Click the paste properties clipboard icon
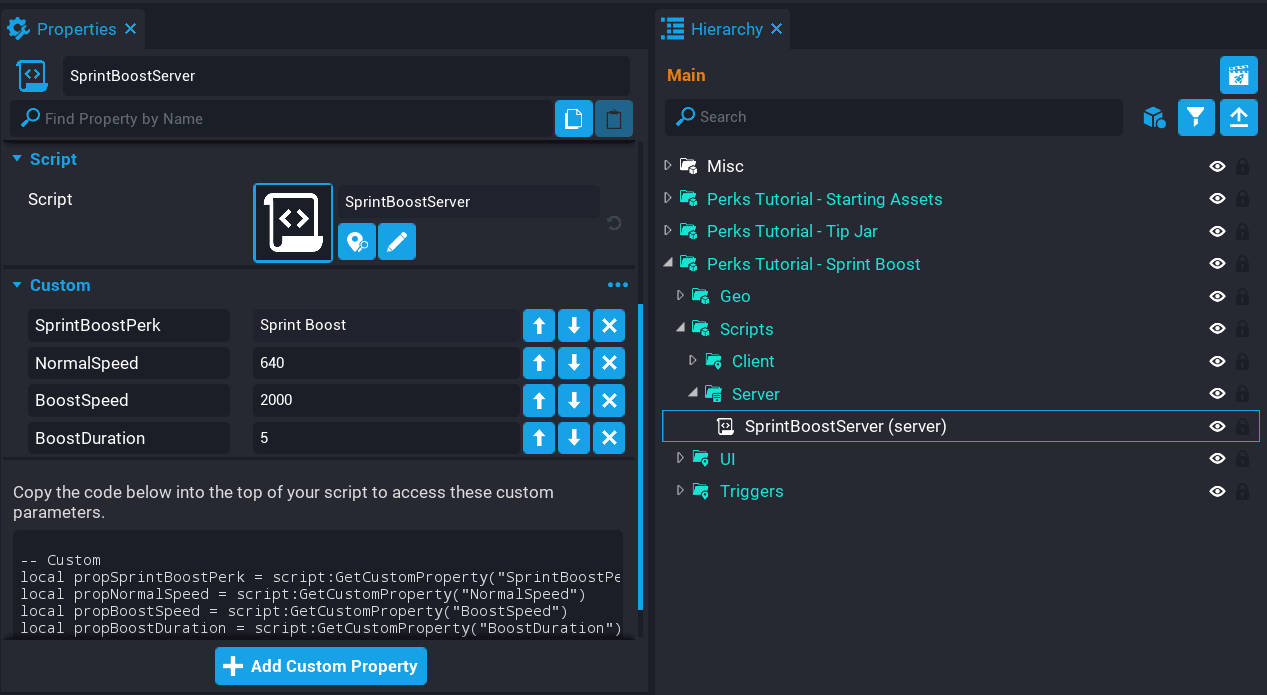The height and width of the screenshot is (695, 1267). point(614,119)
